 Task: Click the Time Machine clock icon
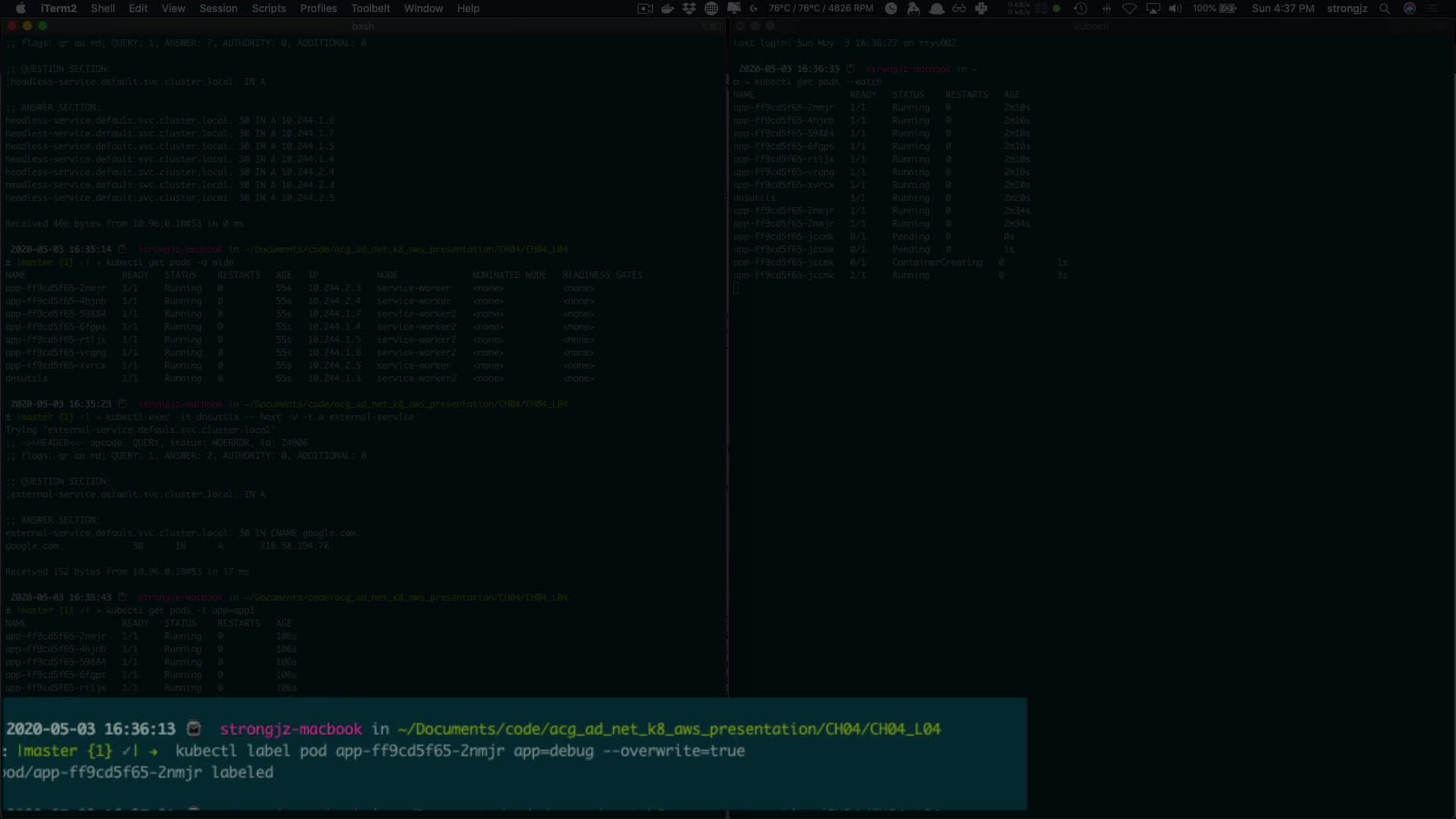coord(1081,8)
